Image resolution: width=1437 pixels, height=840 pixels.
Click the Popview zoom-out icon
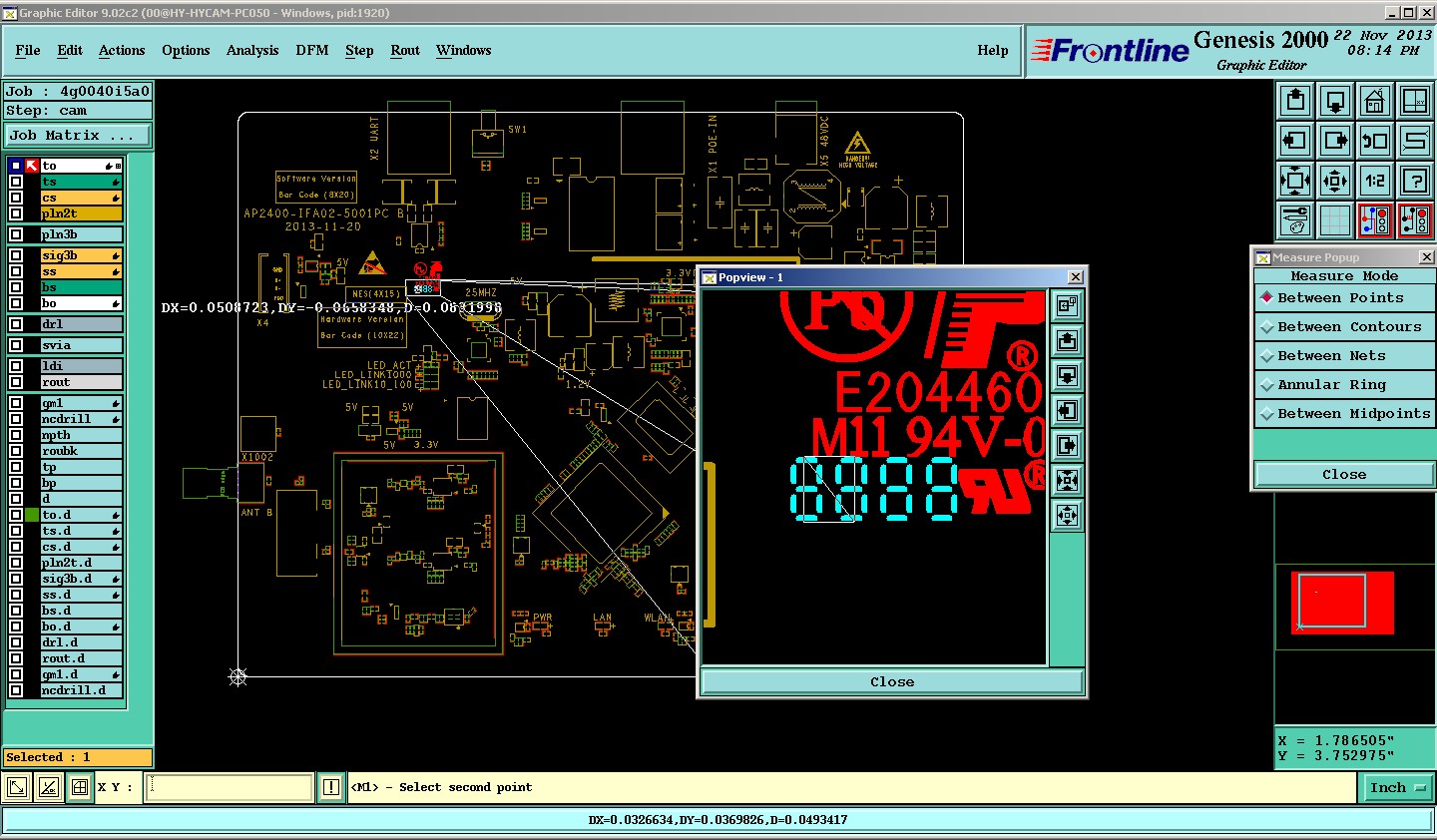1067,516
